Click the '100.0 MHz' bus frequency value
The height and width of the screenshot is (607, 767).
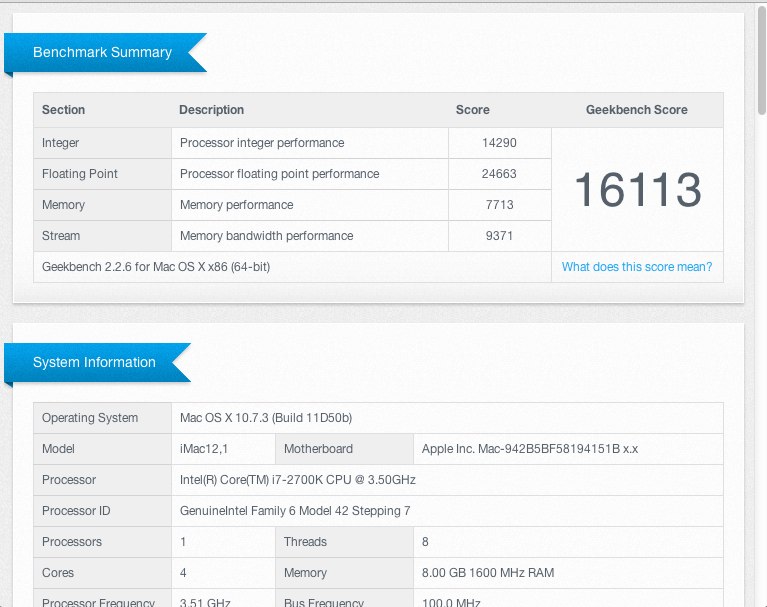[451, 602]
